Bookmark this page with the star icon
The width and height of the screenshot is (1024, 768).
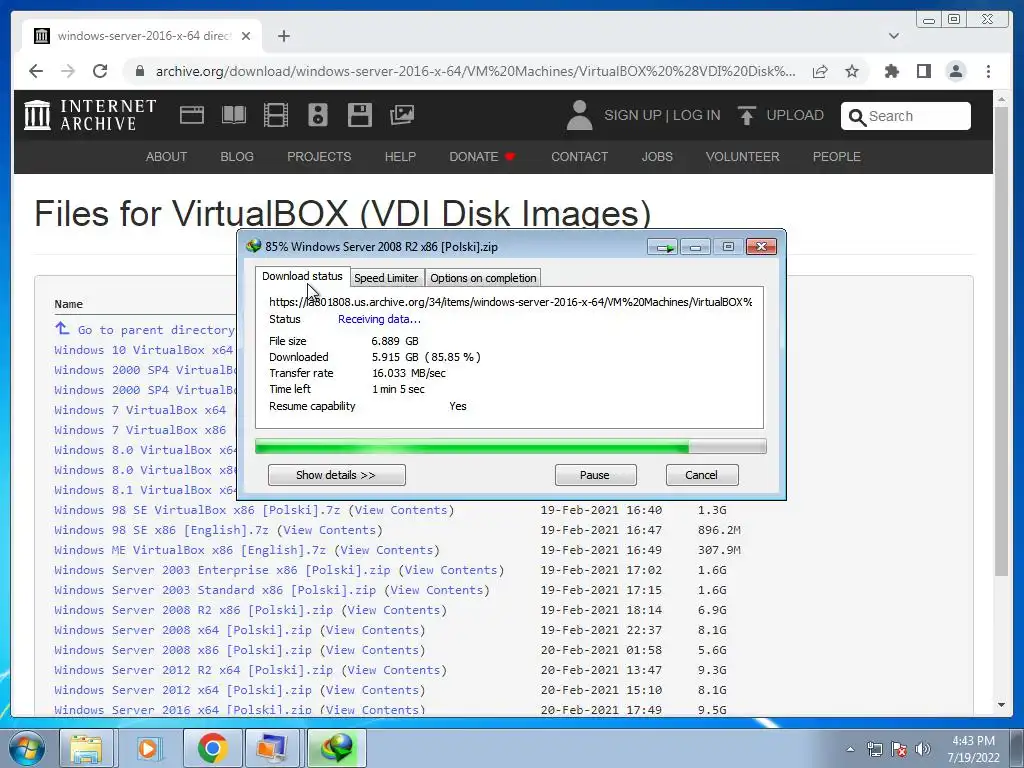[852, 71]
